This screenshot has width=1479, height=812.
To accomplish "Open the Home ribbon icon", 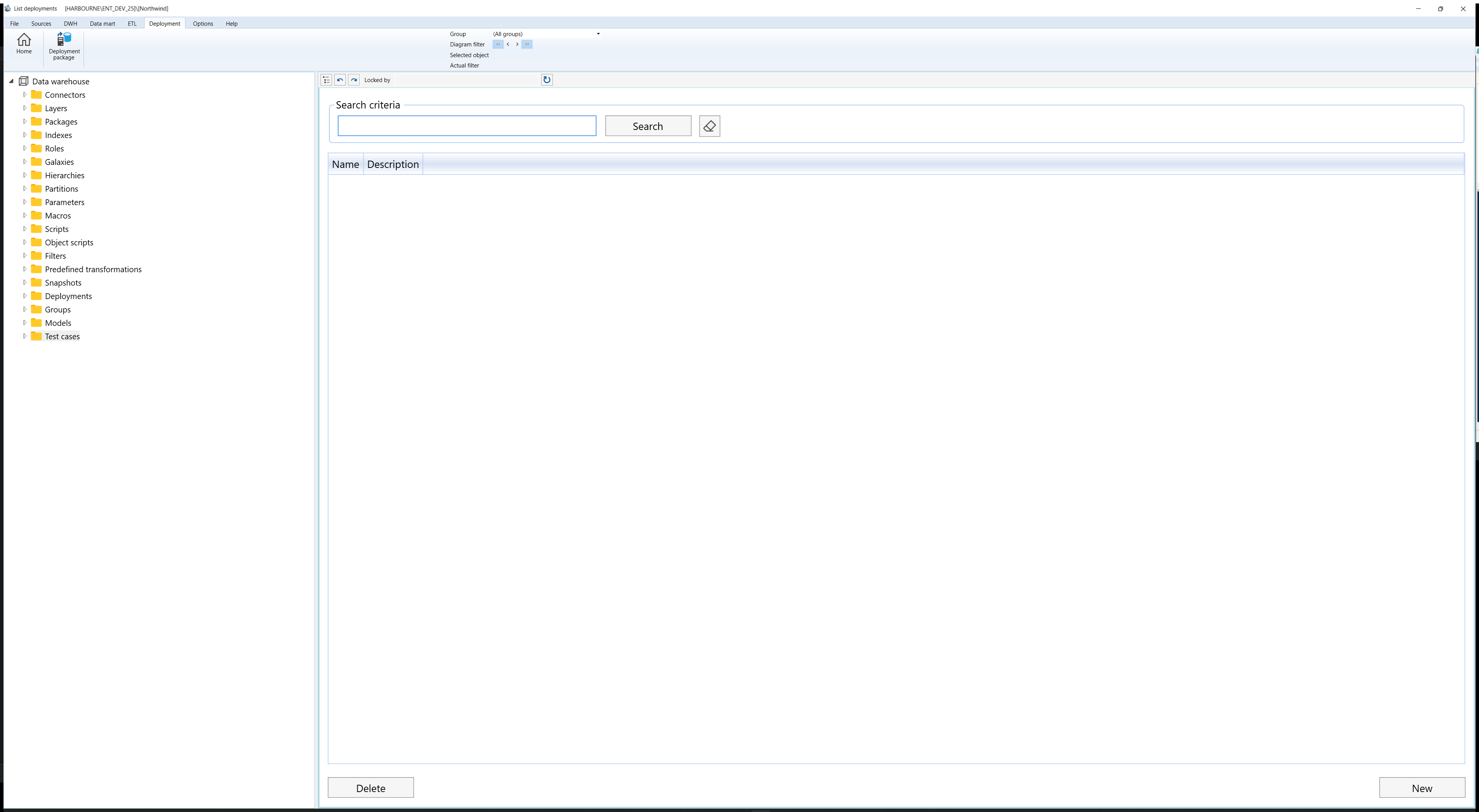I will [23, 44].
